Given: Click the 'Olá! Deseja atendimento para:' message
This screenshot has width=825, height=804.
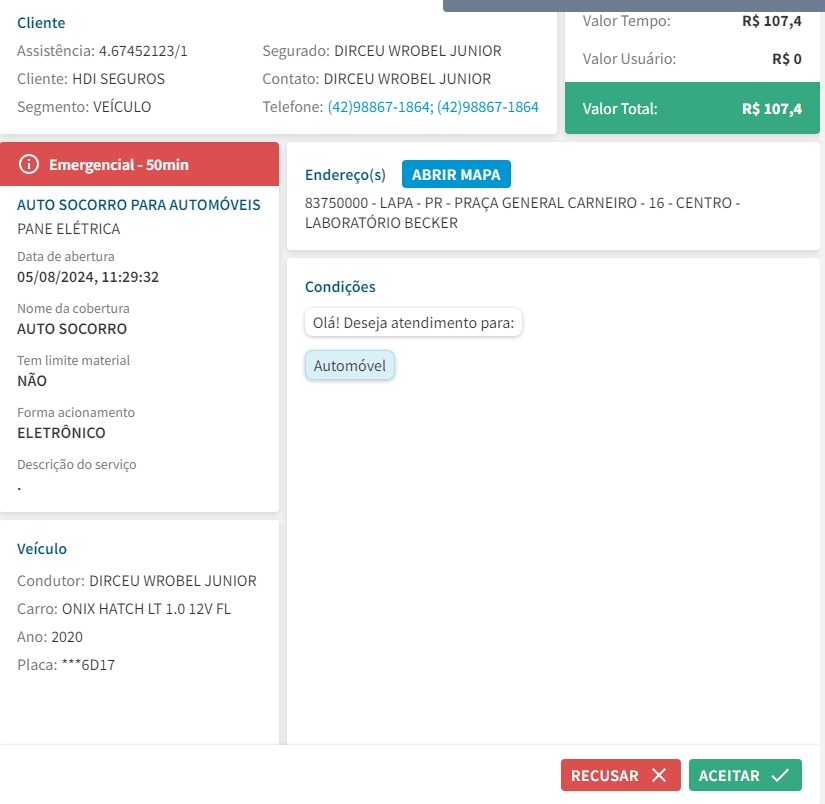Looking at the screenshot, I should click(x=413, y=323).
